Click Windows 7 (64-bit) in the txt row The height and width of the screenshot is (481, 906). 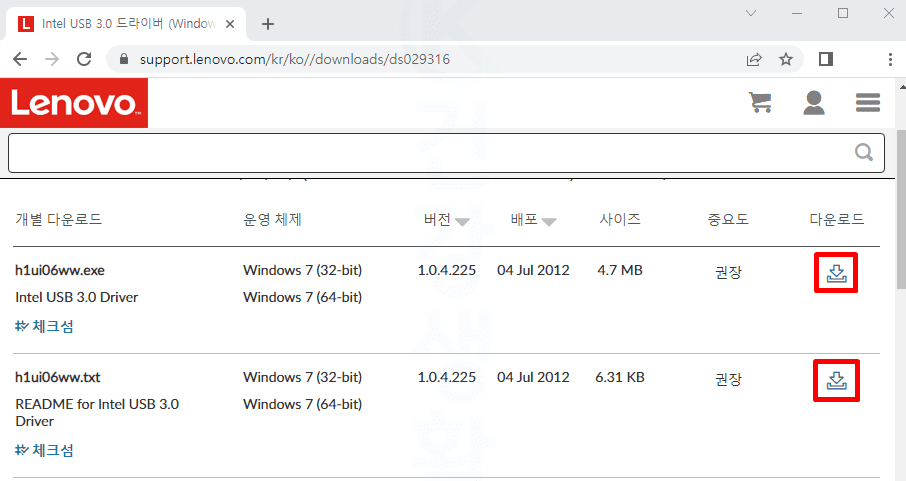[302, 404]
